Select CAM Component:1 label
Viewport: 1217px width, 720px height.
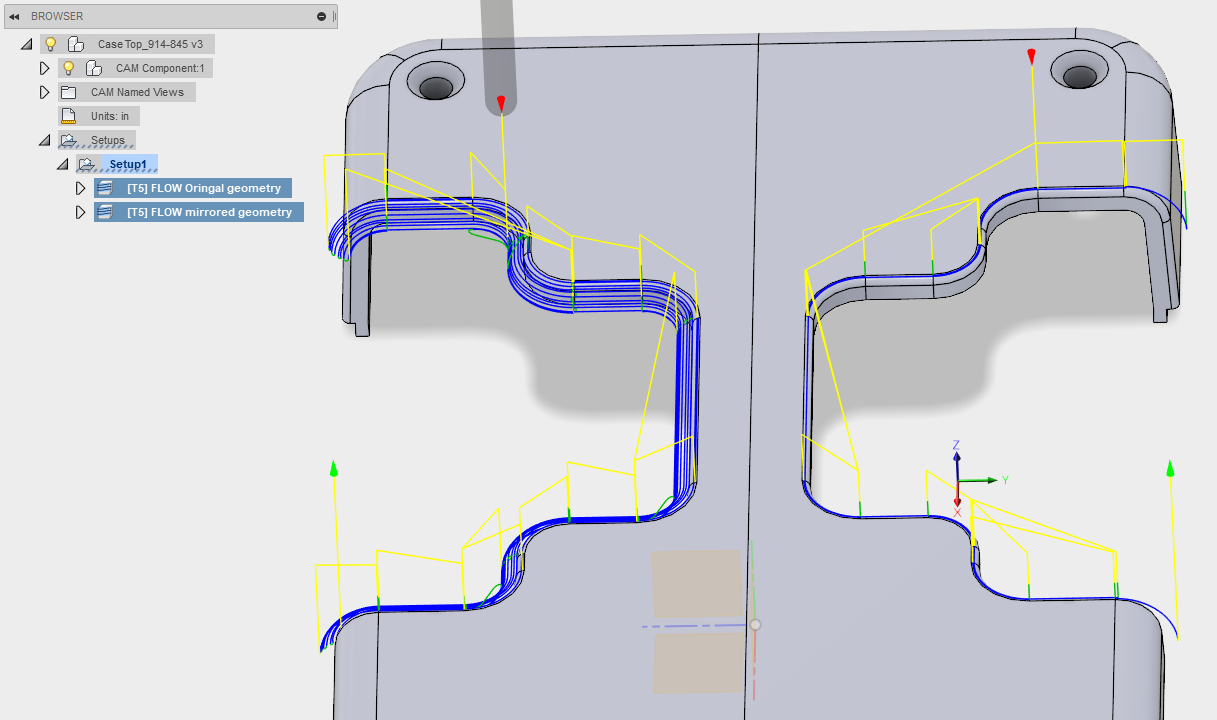click(160, 68)
